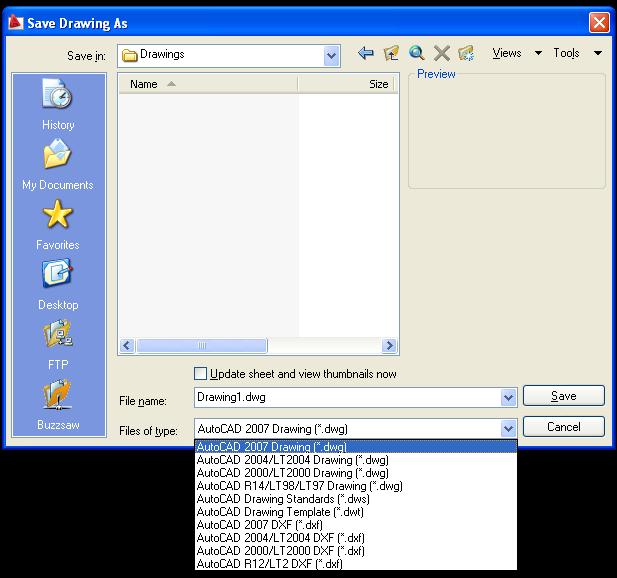Open the FTP locations shortcut

tap(58, 345)
